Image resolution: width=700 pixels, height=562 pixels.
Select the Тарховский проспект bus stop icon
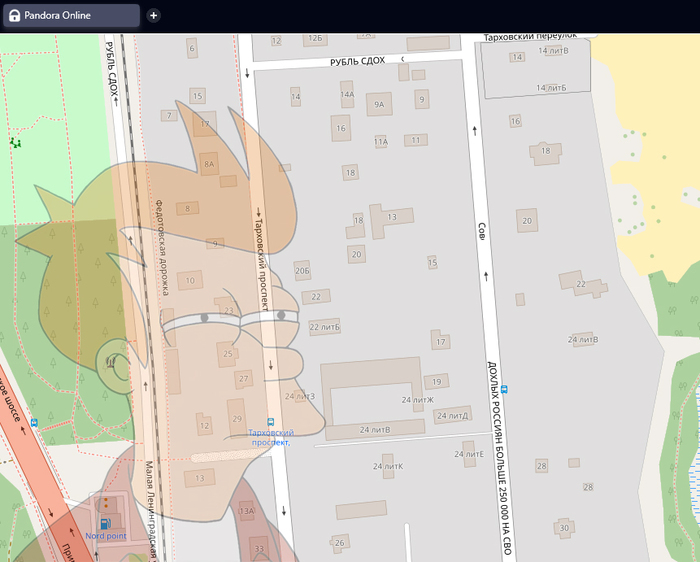coord(269,421)
